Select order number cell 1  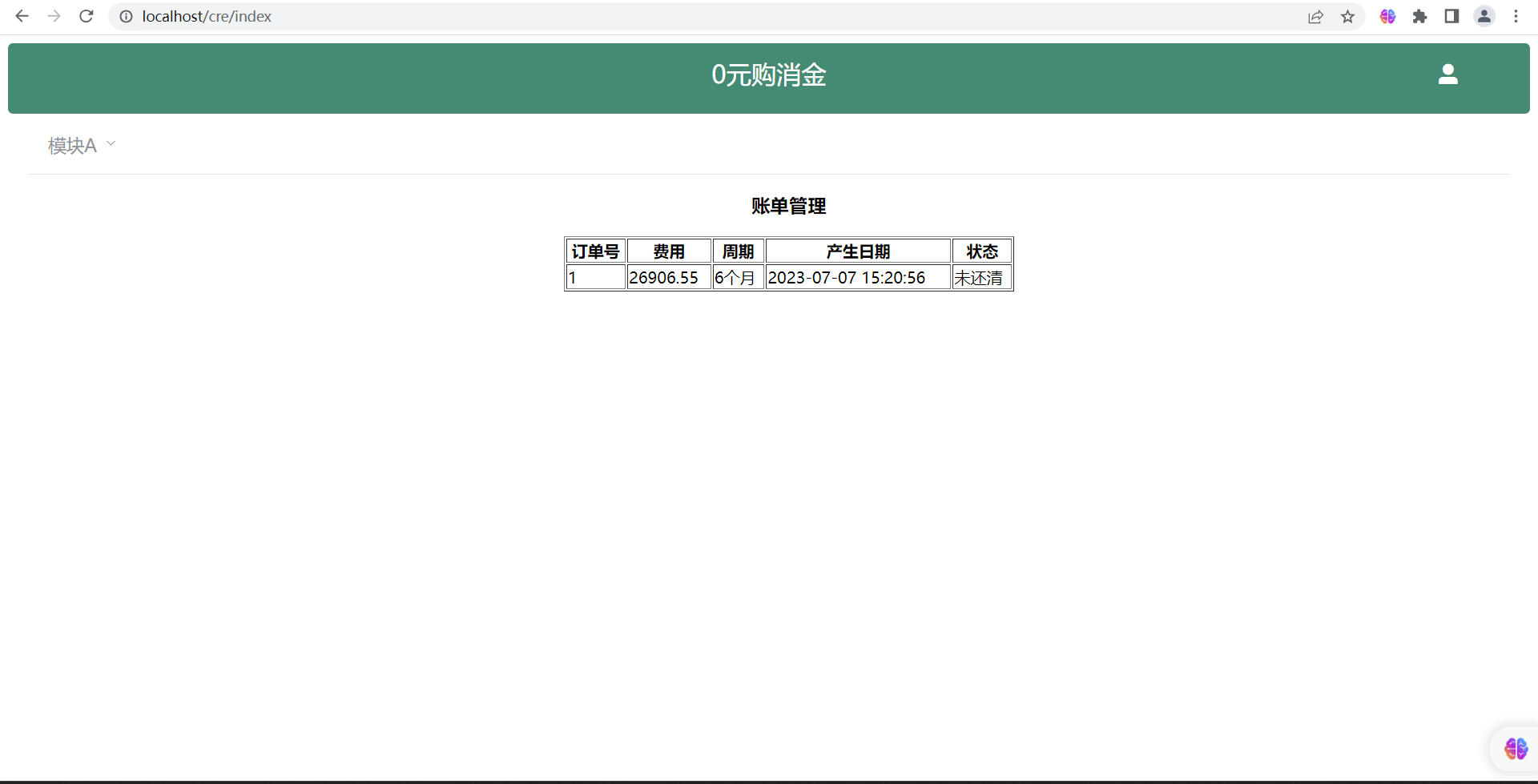point(596,277)
